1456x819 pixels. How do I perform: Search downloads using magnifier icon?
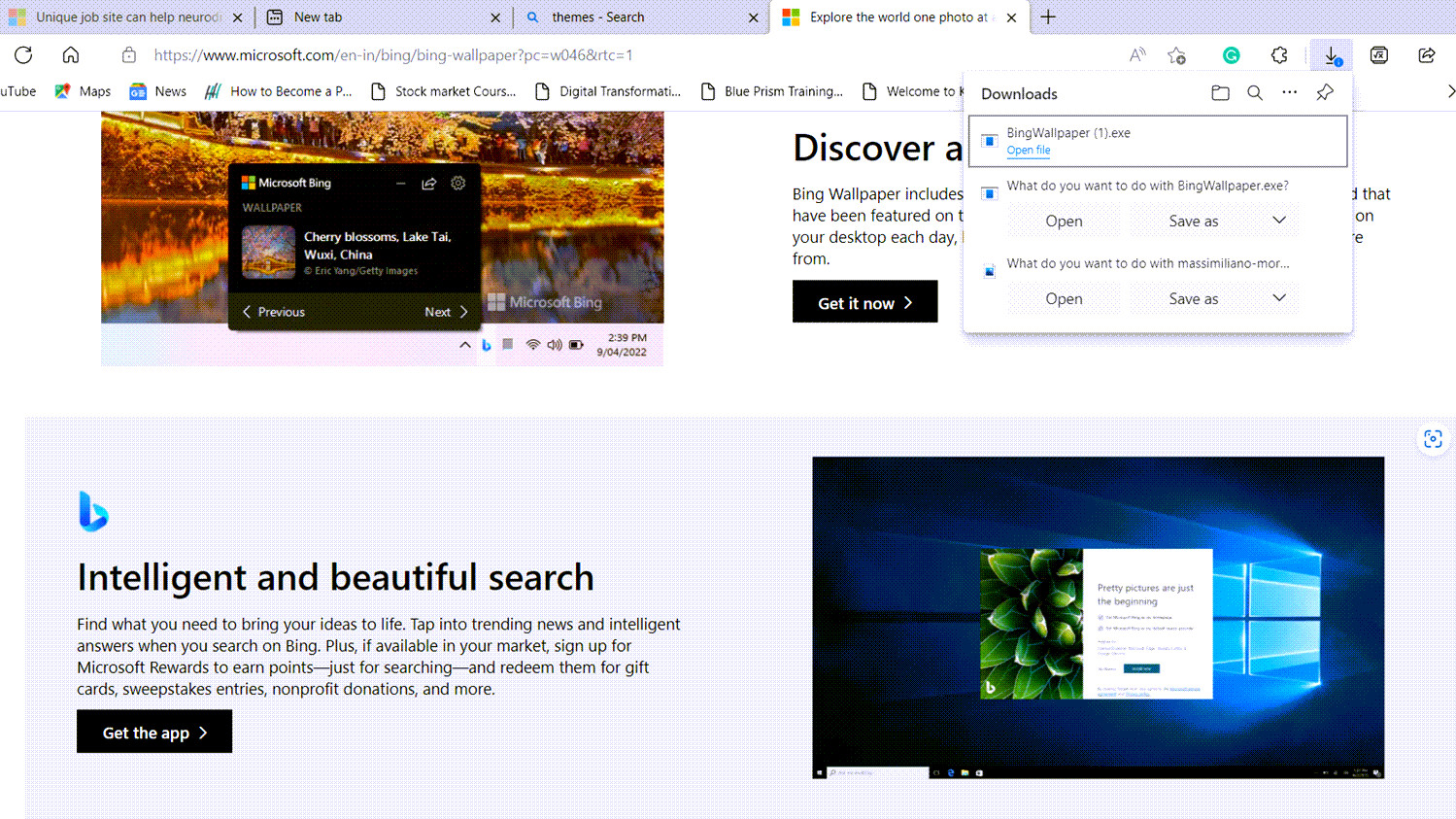click(x=1255, y=93)
